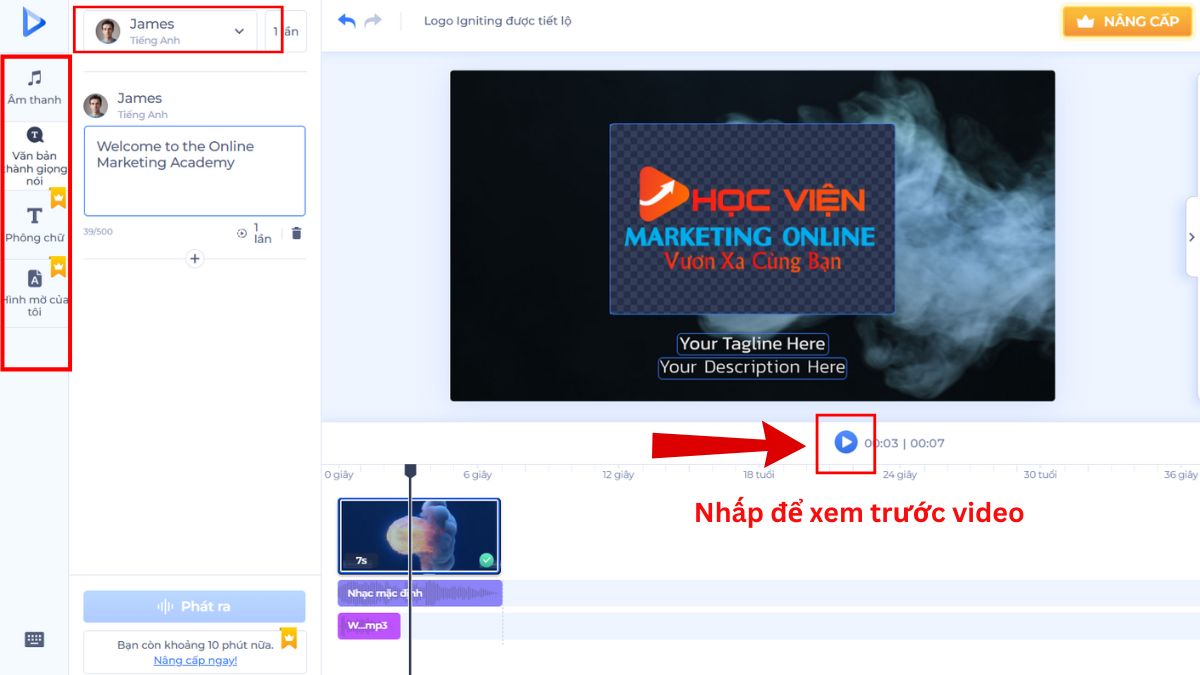
Task: Click the app logo at top left
Action: (35, 21)
